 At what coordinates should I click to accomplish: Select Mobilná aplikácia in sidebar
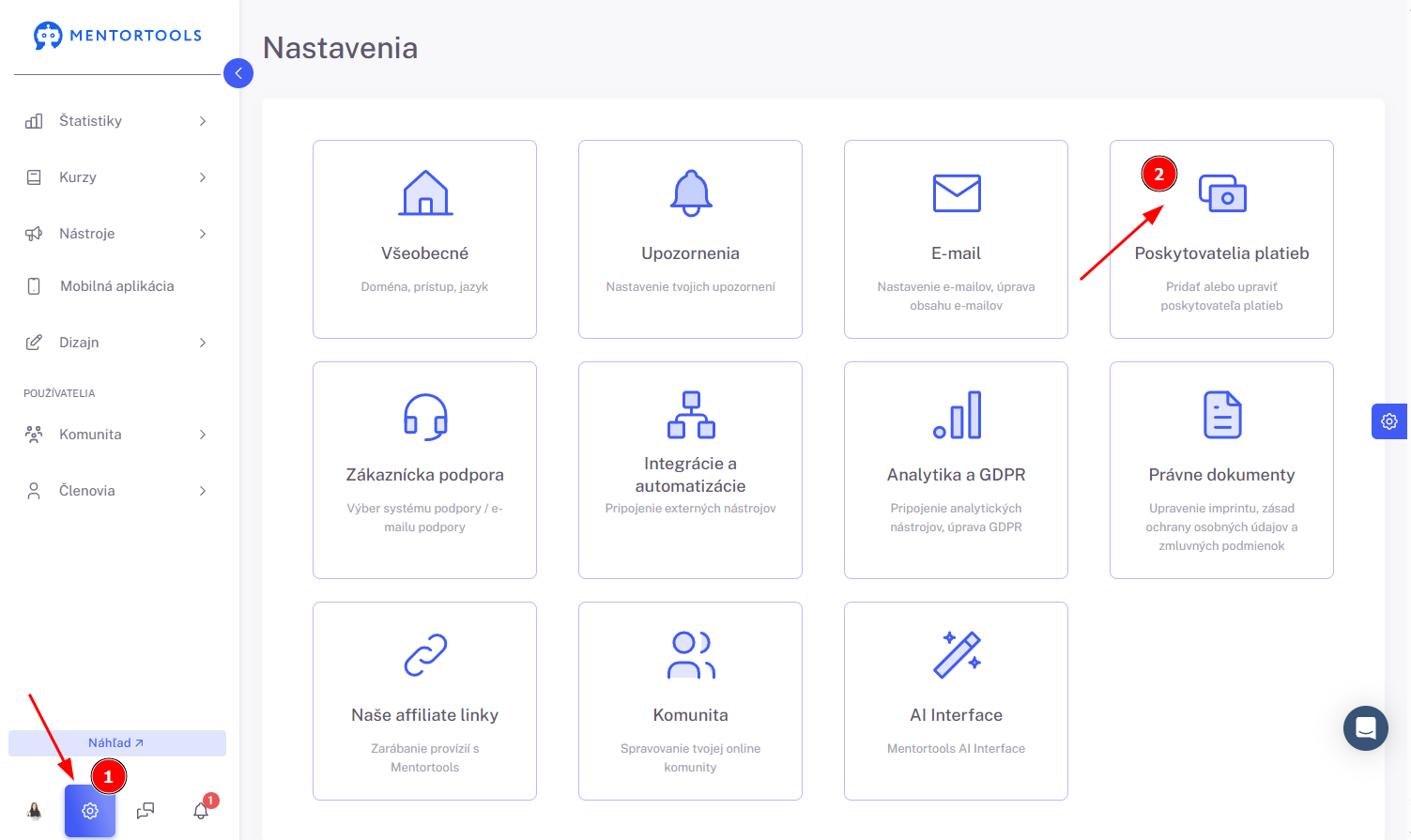point(117,286)
